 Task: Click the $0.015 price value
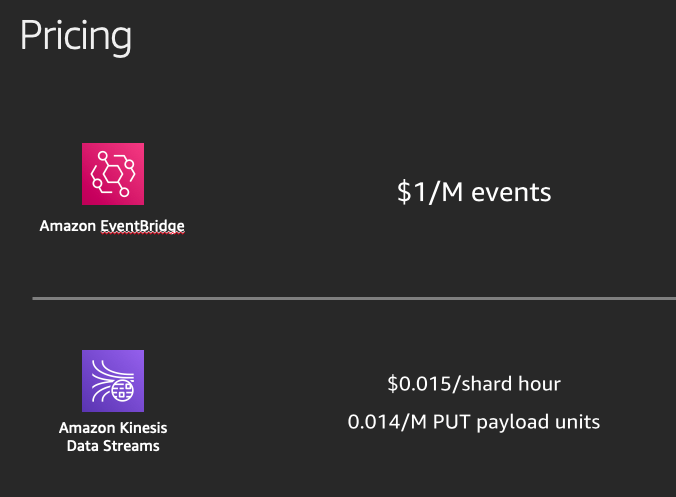click(419, 384)
